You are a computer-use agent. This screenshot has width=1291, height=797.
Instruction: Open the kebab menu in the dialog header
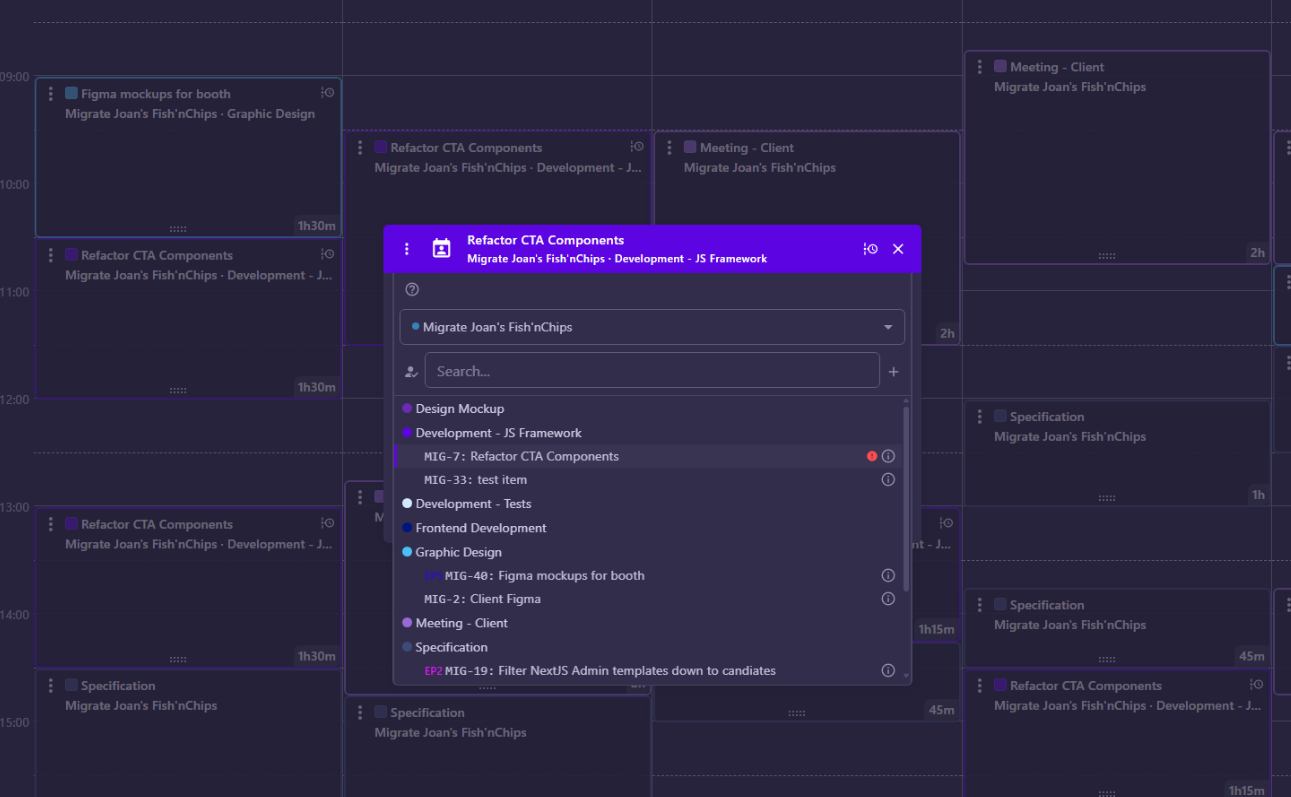coord(406,248)
